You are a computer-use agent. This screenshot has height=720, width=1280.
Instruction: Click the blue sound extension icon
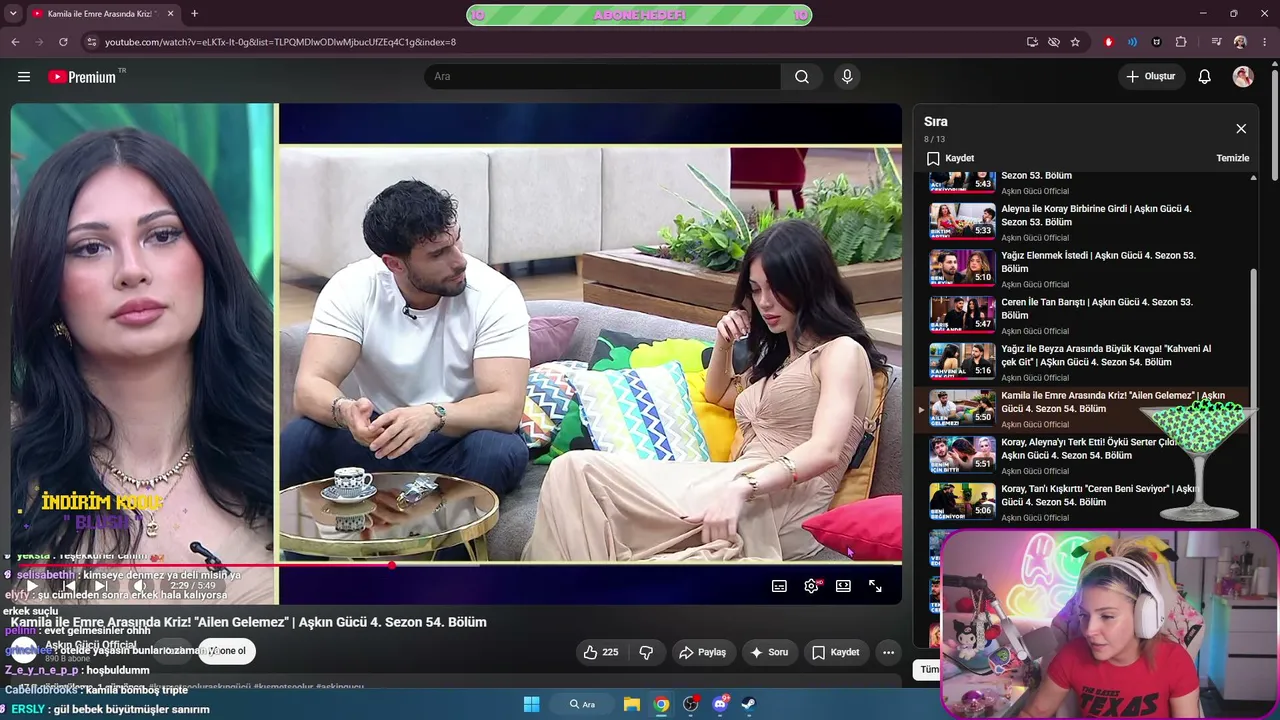click(1132, 42)
